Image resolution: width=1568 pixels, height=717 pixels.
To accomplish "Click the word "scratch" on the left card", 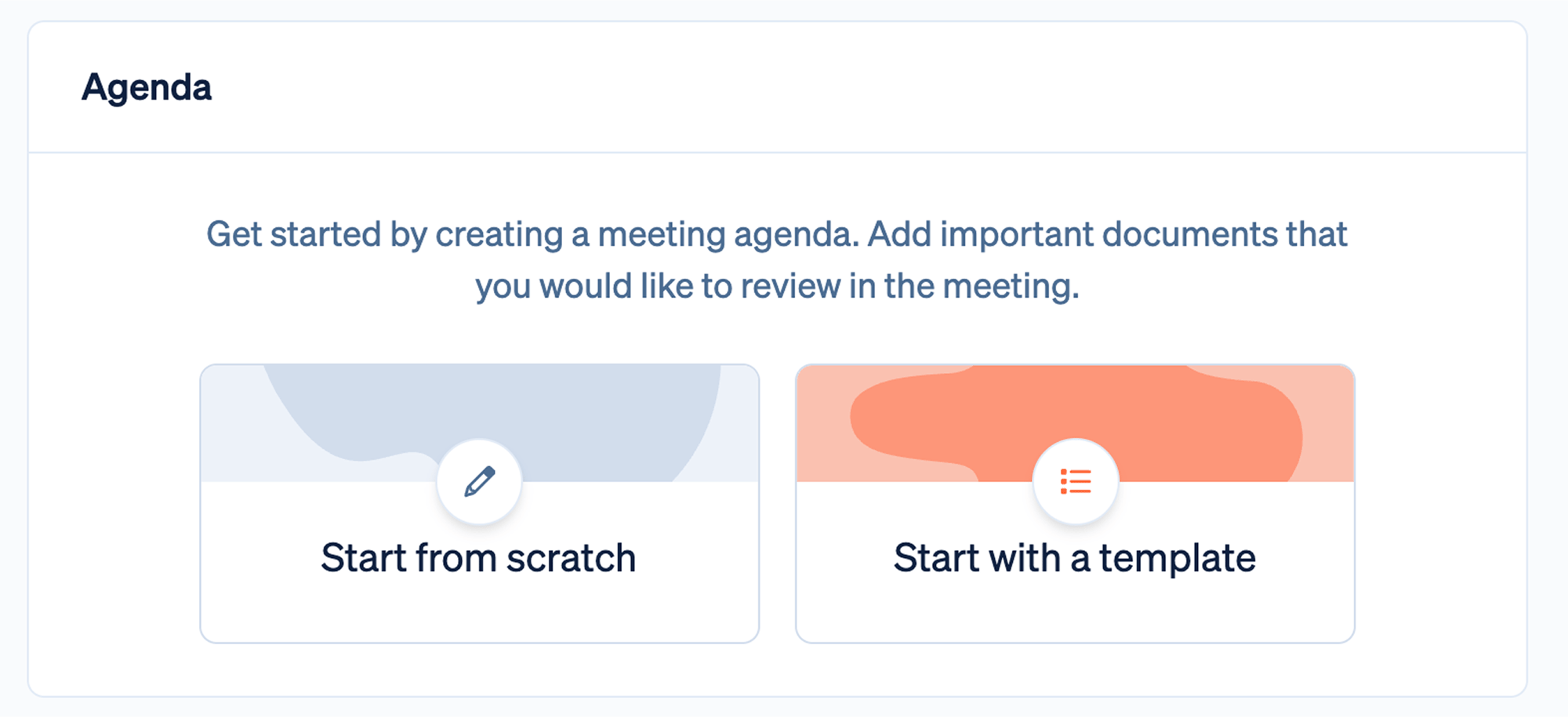I will coord(571,558).
